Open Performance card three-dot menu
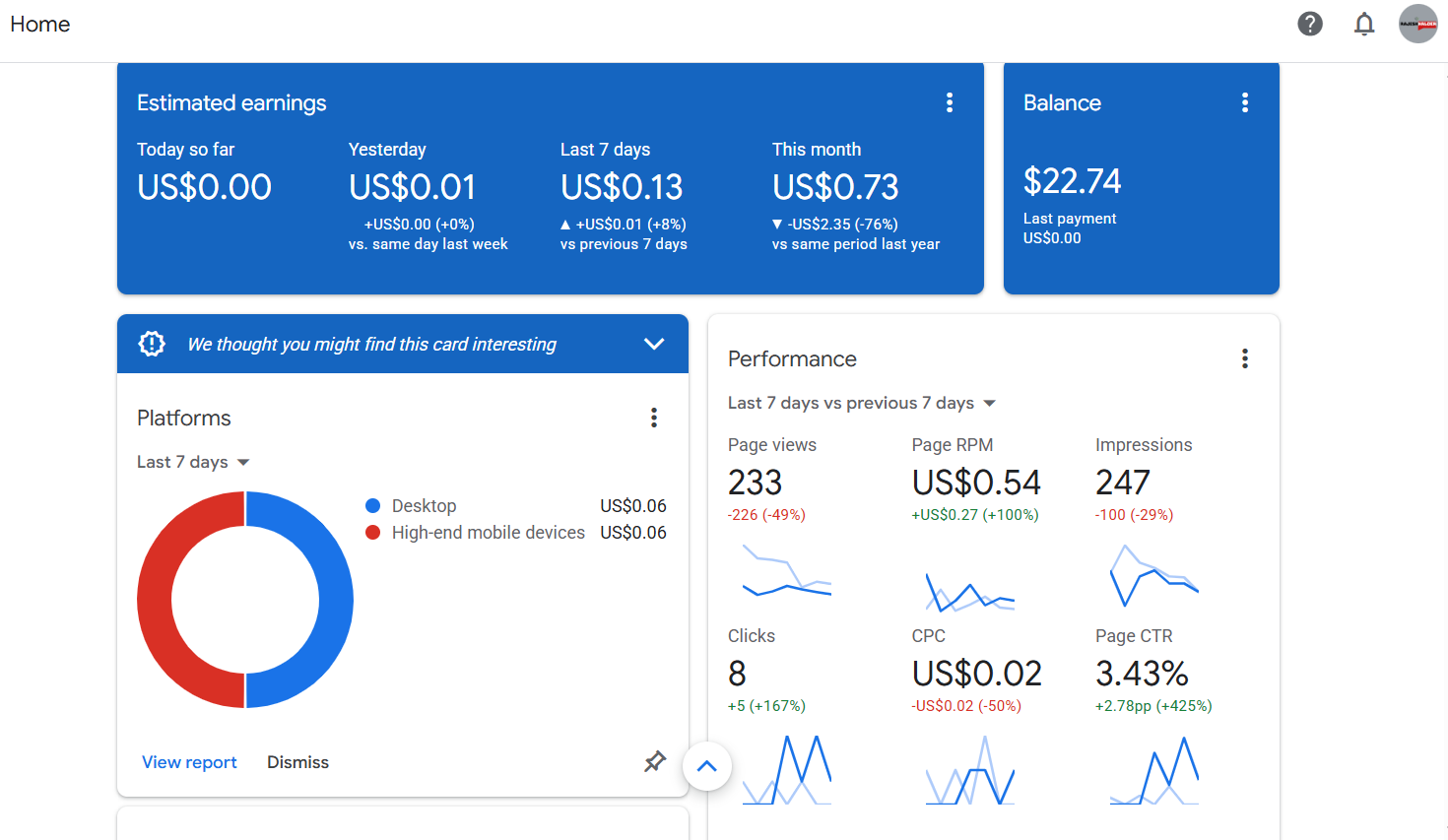The height and width of the screenshot is (840, 1448). [1244, 358]
